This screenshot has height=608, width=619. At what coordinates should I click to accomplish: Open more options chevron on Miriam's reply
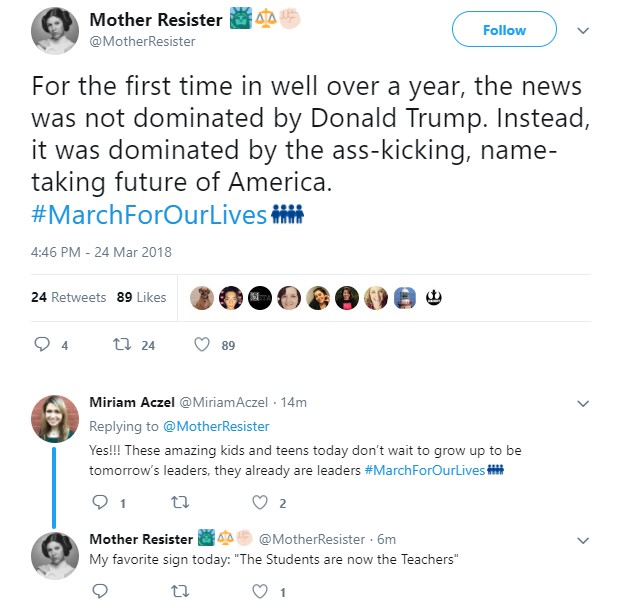point(585,403)
